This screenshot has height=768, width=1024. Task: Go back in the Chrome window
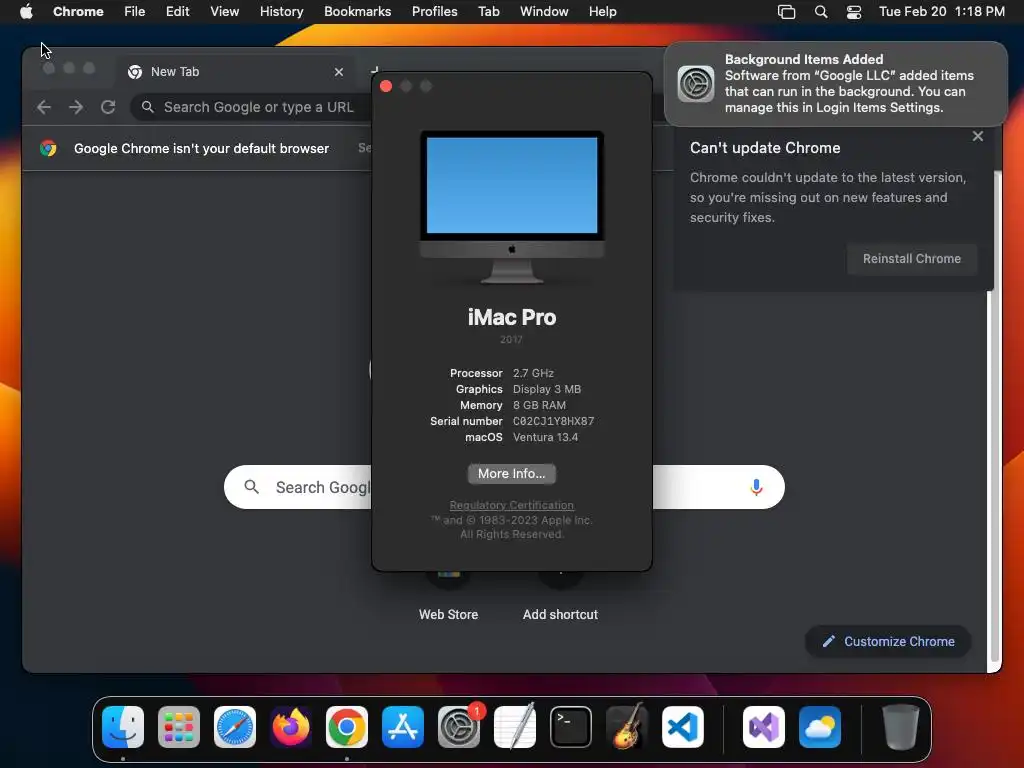tap(44, 107)
